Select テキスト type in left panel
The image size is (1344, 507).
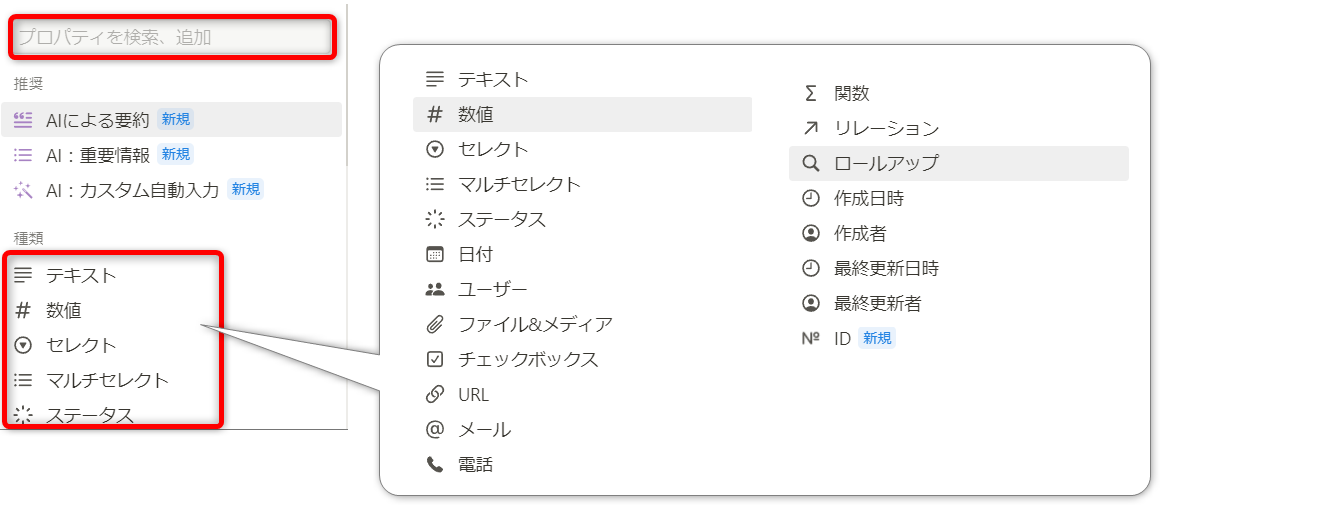pos(81,275)
